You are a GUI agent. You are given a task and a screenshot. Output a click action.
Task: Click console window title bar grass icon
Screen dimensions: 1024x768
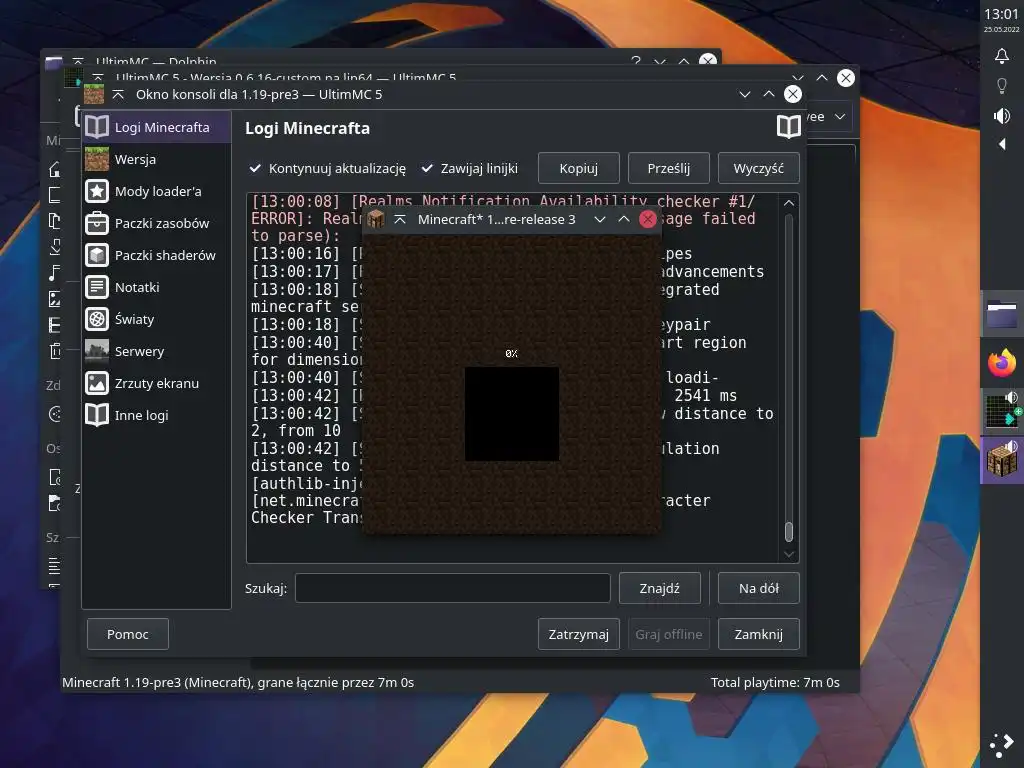(x=94, y=94)
